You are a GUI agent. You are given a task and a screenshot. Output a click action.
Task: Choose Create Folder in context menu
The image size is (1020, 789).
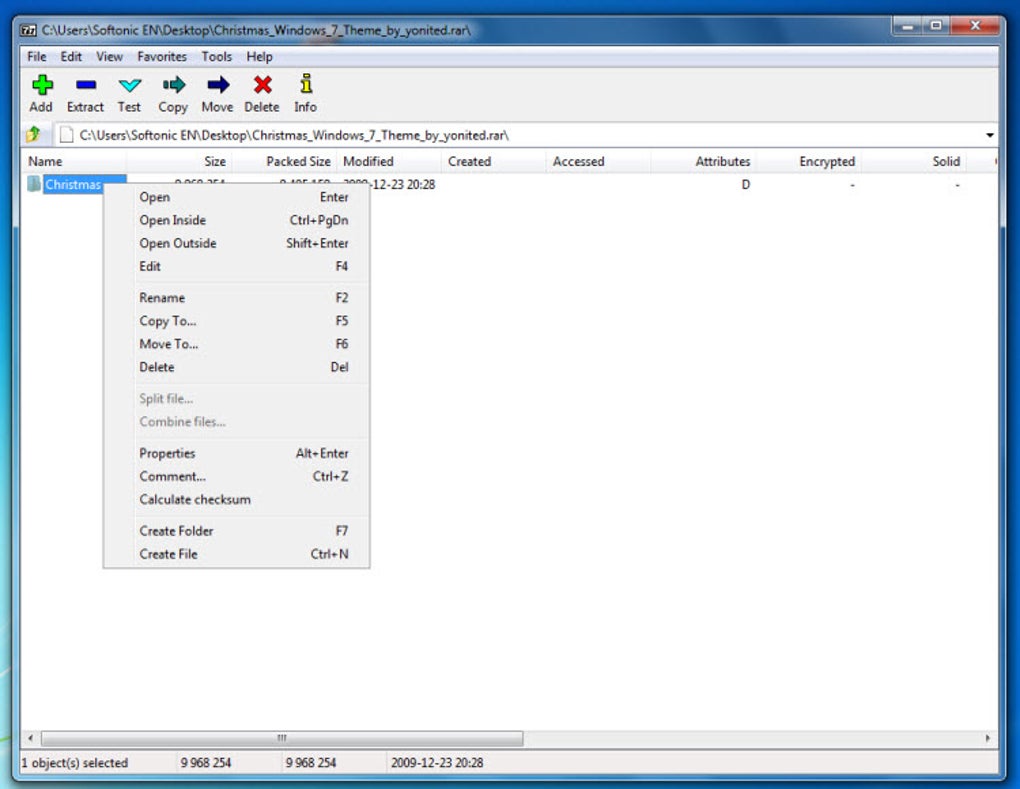(176, 531)
